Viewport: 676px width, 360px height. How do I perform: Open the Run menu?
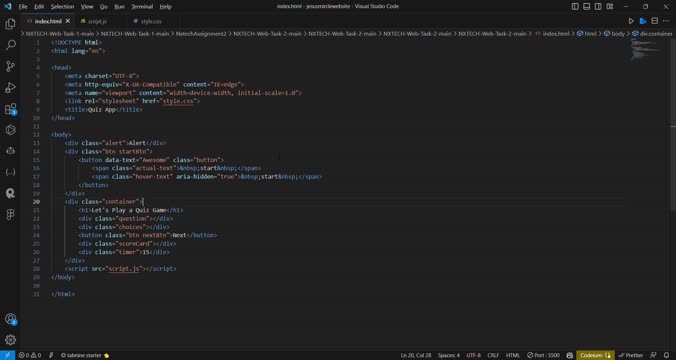(119, 6)
